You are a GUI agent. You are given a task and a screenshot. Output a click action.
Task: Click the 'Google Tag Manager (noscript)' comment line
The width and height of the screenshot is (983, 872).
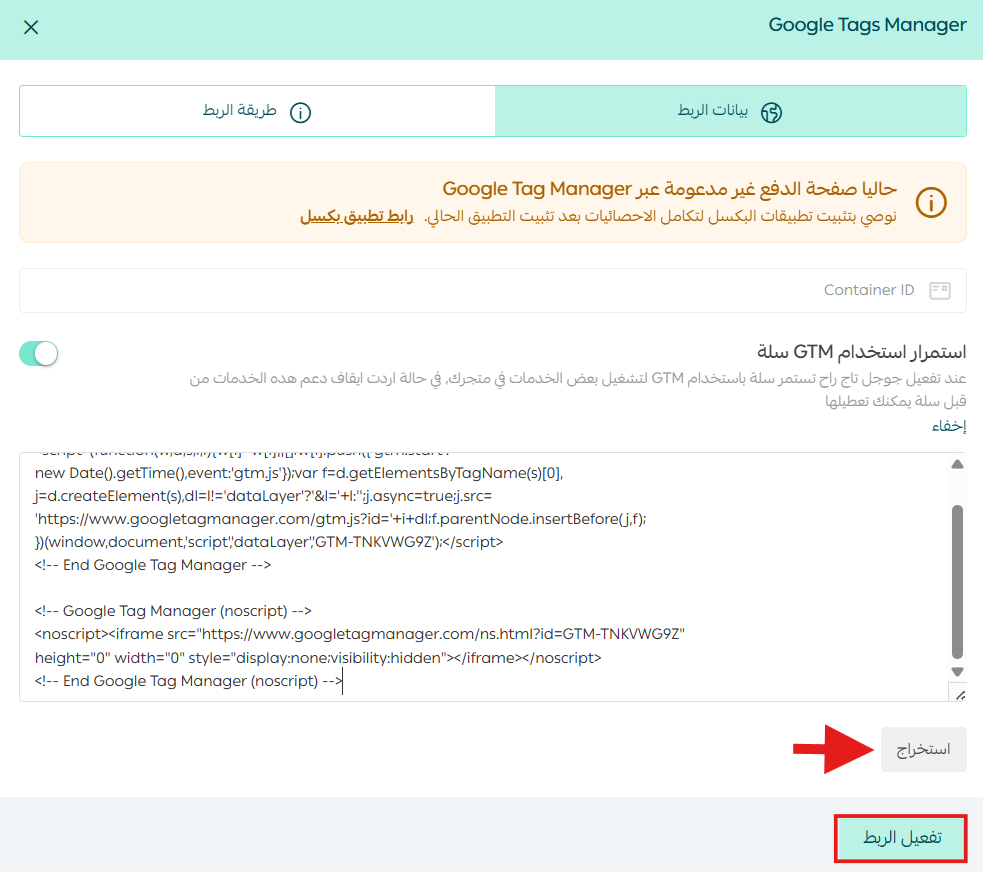173,611
